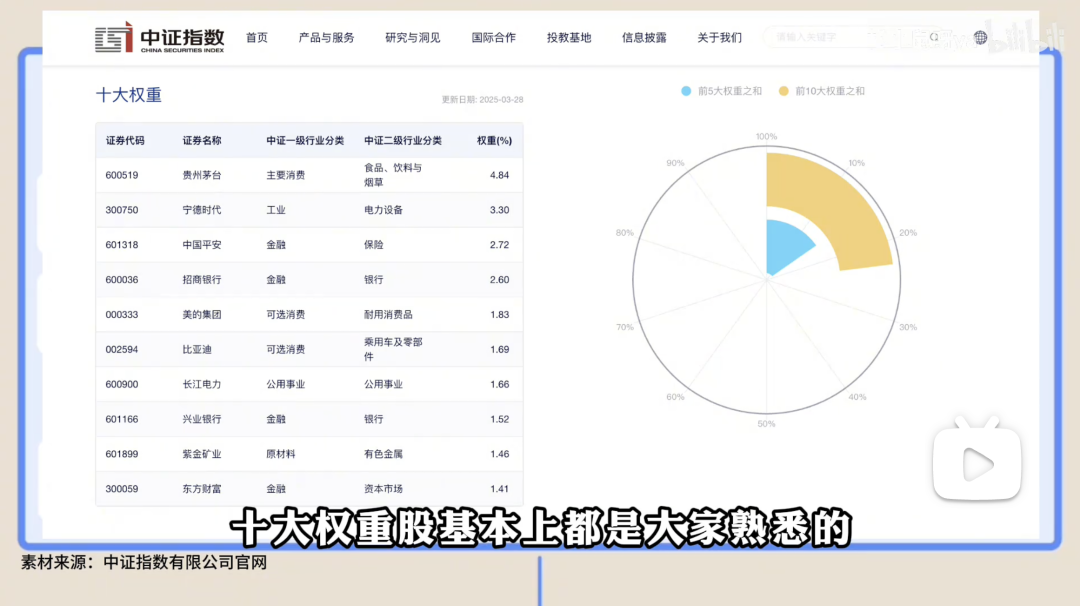Toggle the 前5大权重之和 legend item

click(x=721, y=91)
